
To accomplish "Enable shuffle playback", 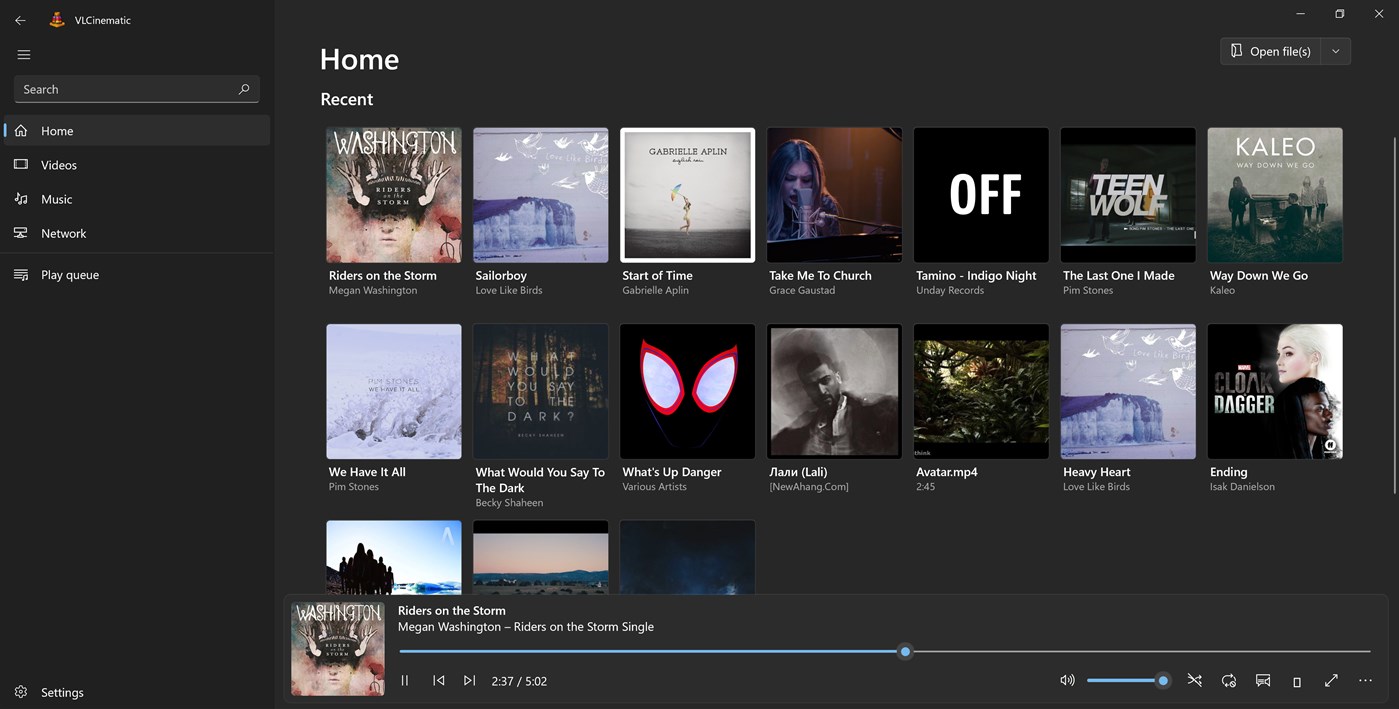I will coord(1194,680).
